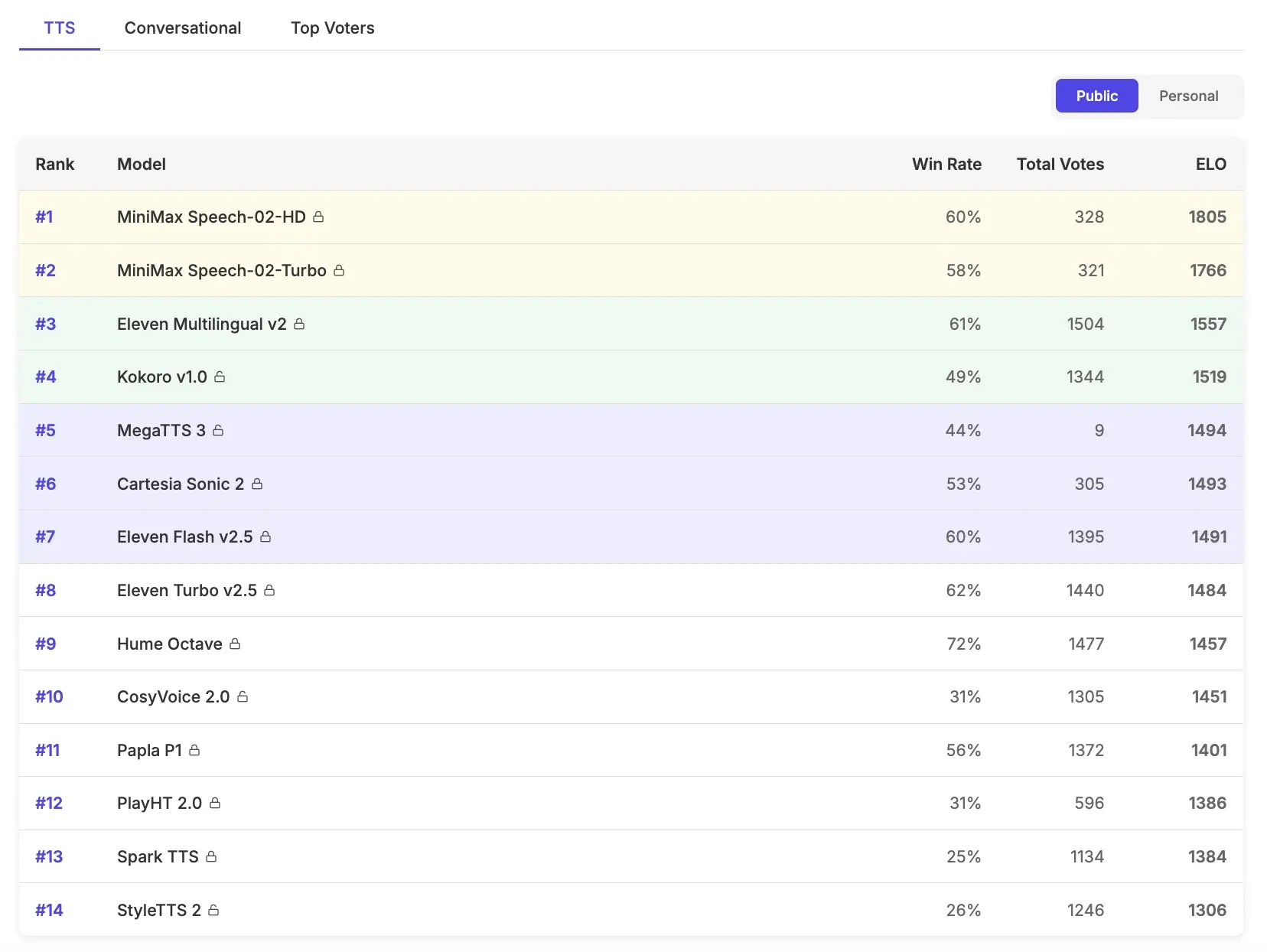Switch to the TTS tab

60,28
